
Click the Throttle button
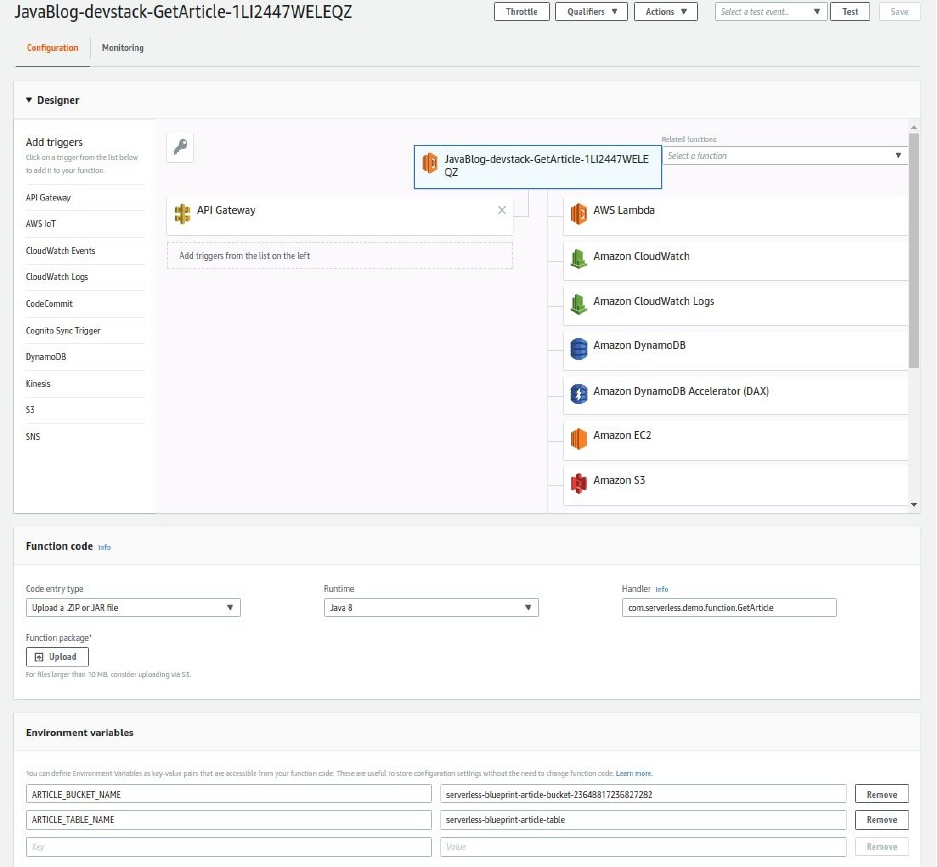coord(522,11)
